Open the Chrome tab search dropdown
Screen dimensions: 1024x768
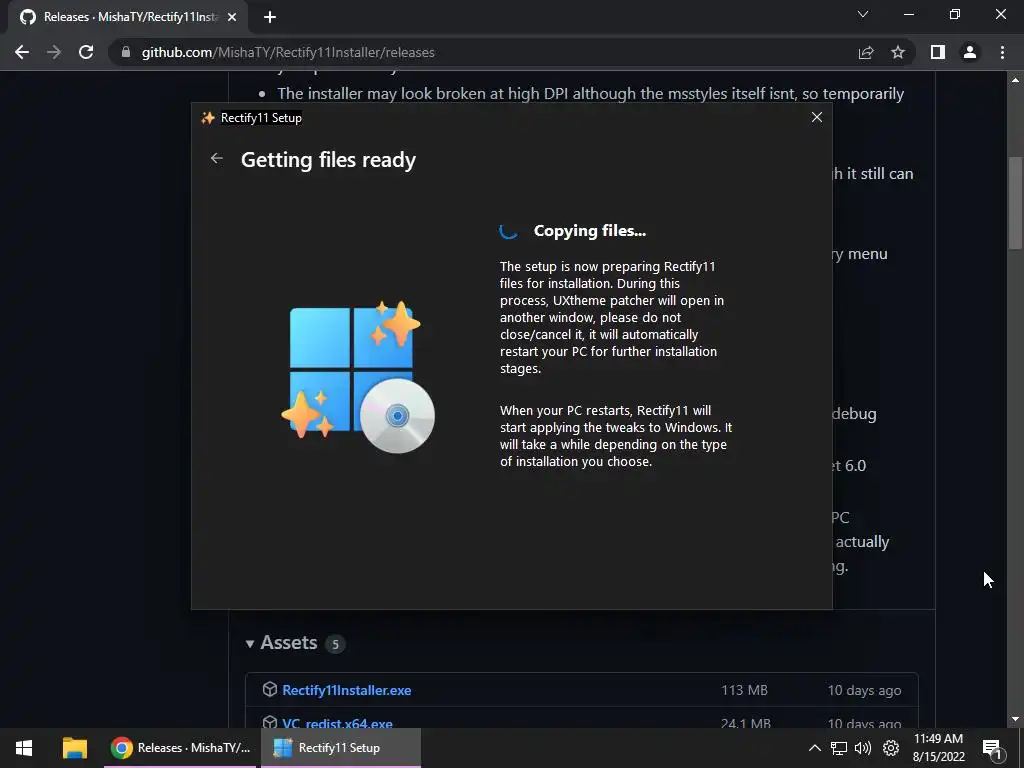(x=863, y=14)
